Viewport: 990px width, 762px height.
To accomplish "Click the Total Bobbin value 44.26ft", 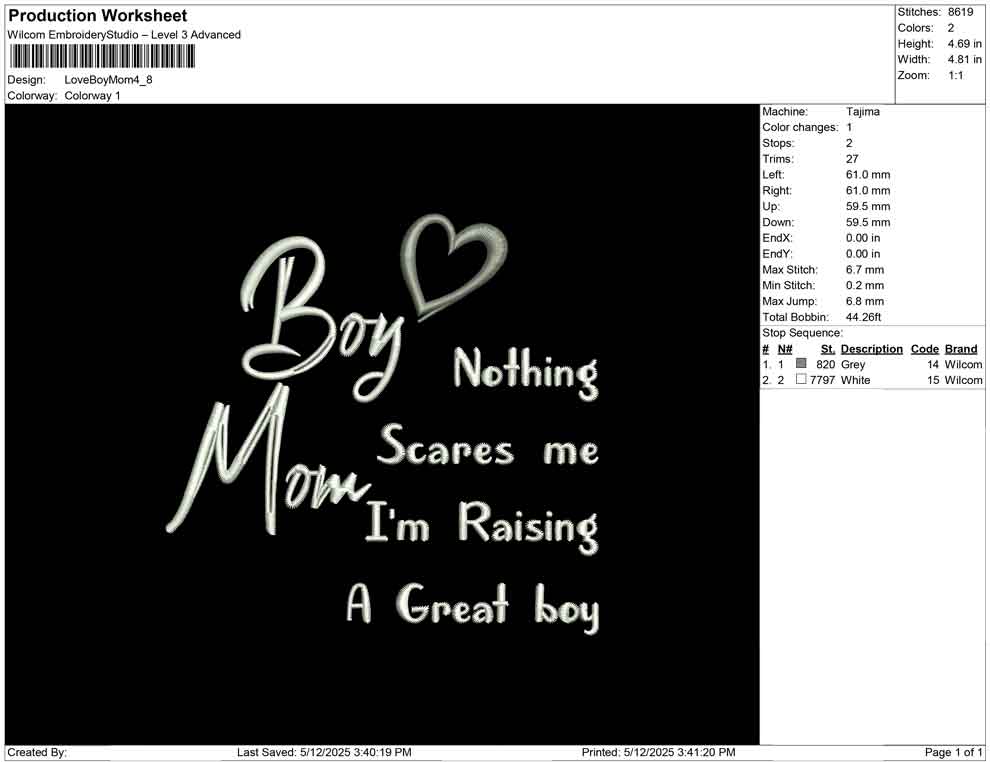I will 863,316.
